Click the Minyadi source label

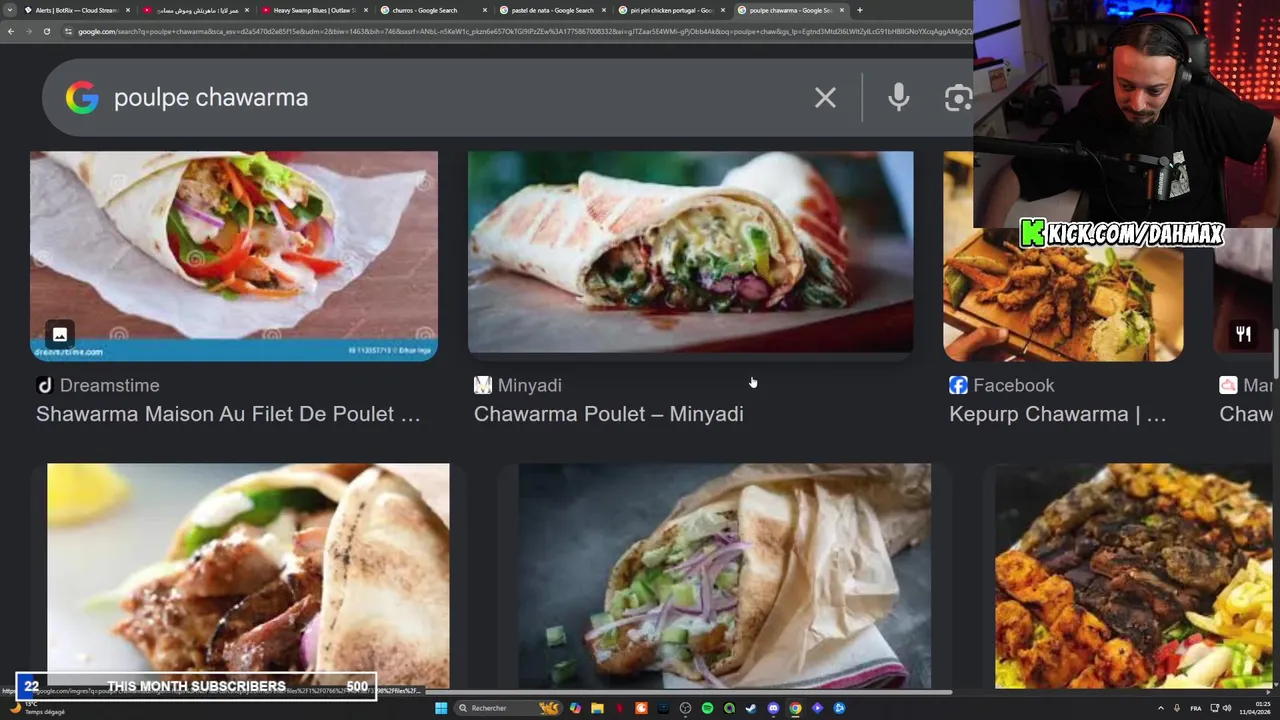coord(529,385)
